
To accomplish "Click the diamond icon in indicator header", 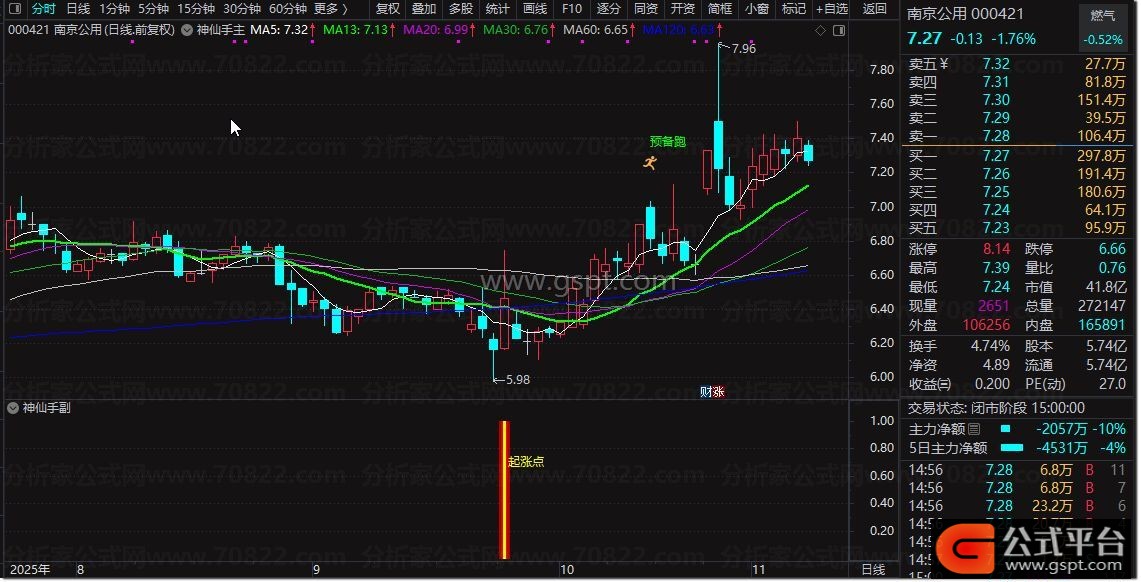I will coord(821,30).
